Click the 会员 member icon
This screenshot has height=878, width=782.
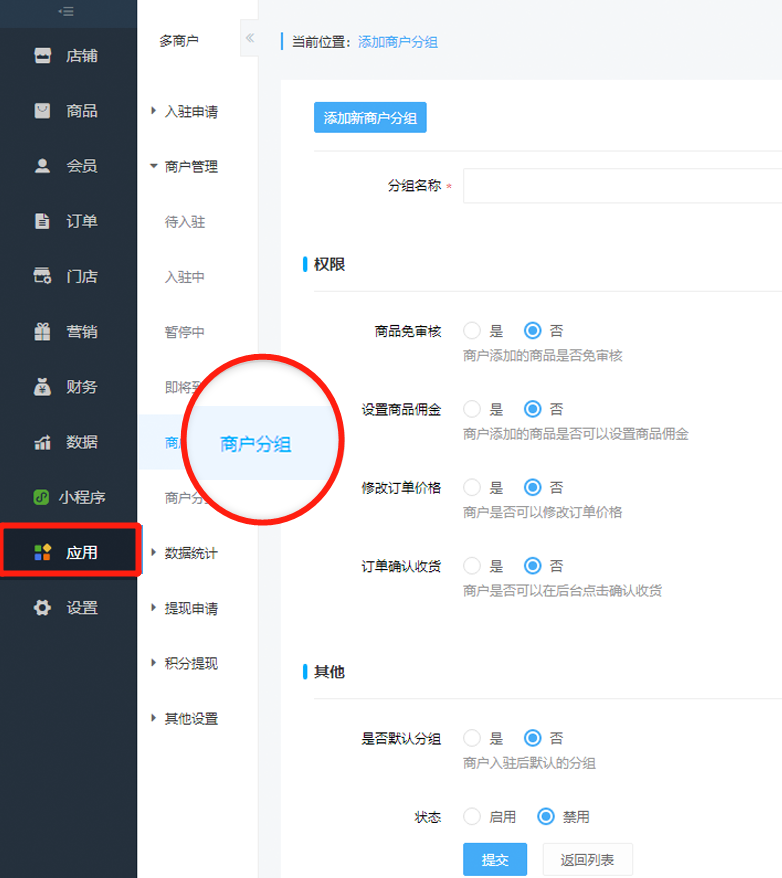click(x=43, y=166)
